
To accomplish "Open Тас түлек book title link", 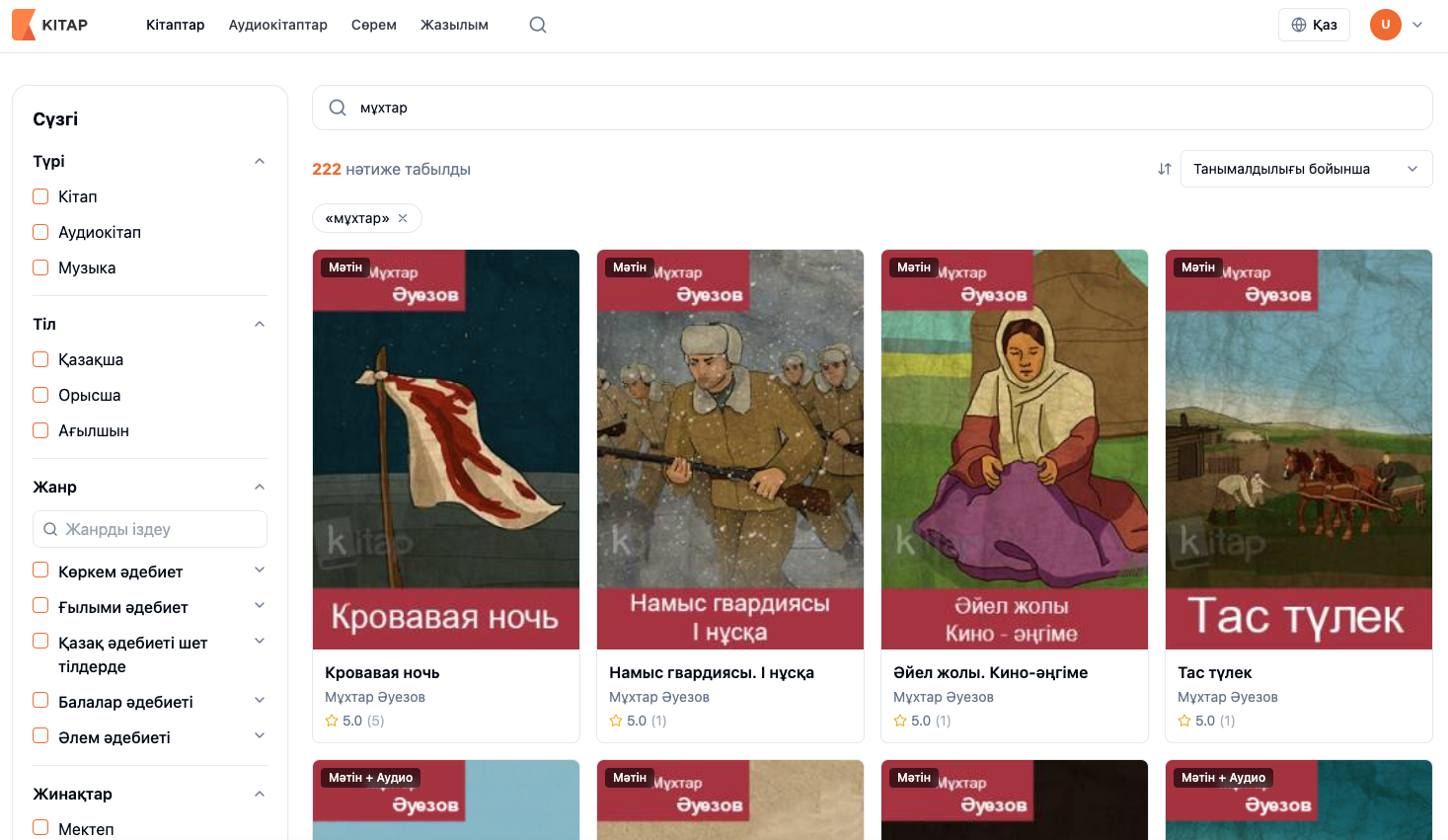I will (x=1214, y=672).
